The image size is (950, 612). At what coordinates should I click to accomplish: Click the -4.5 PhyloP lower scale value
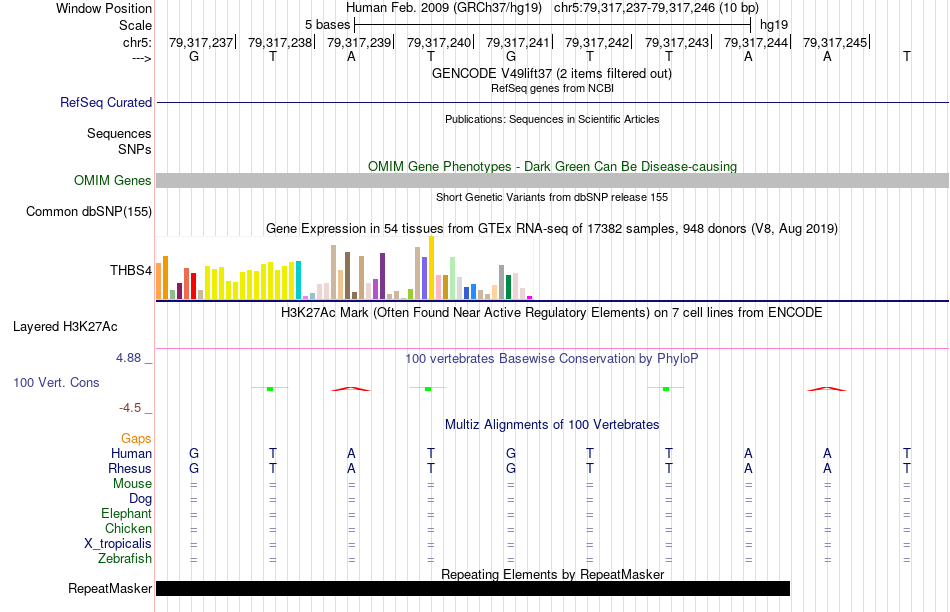[130, 408]
